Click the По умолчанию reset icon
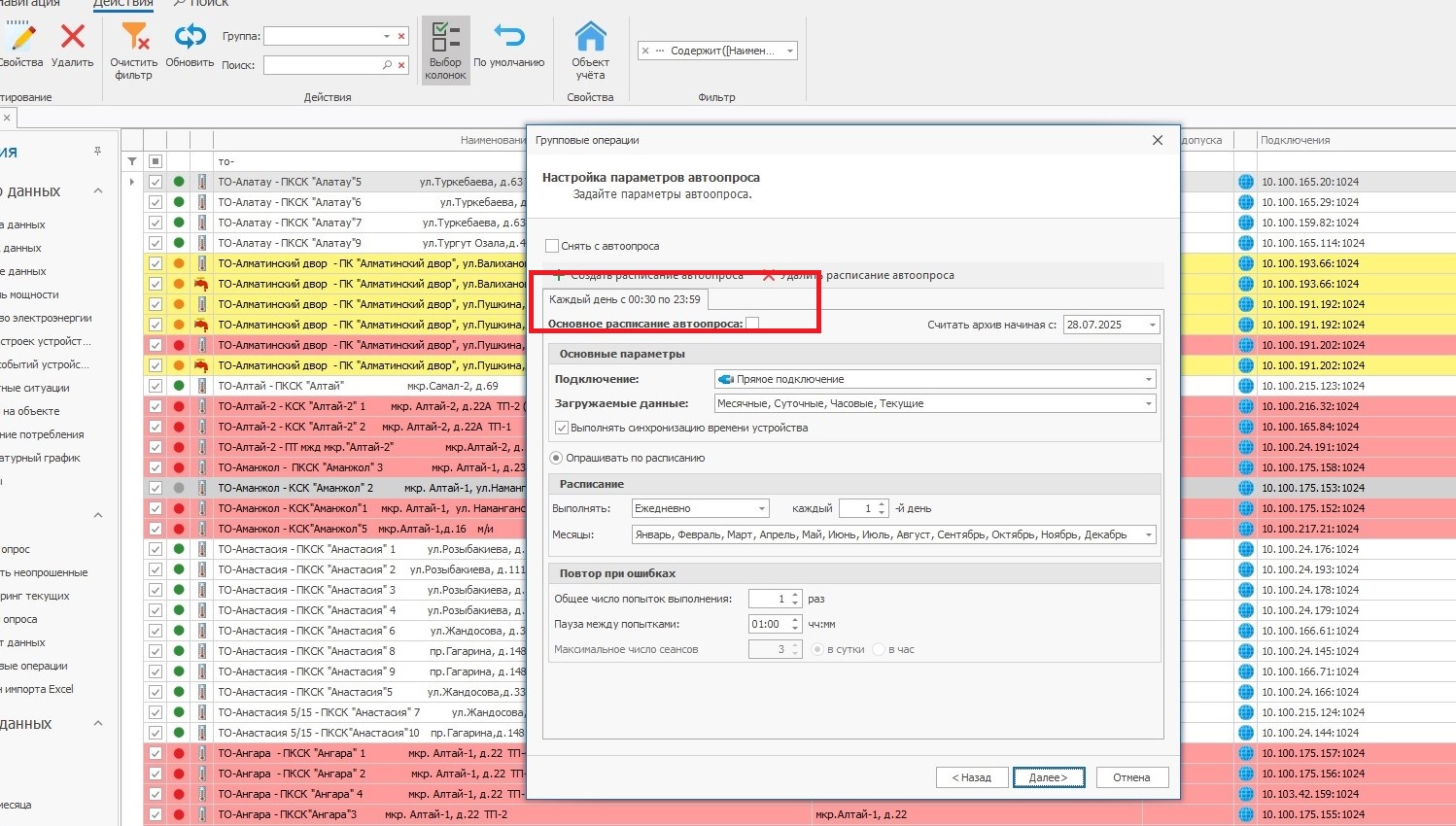This screenshot has height=826, width=1456. click(508, 37)
